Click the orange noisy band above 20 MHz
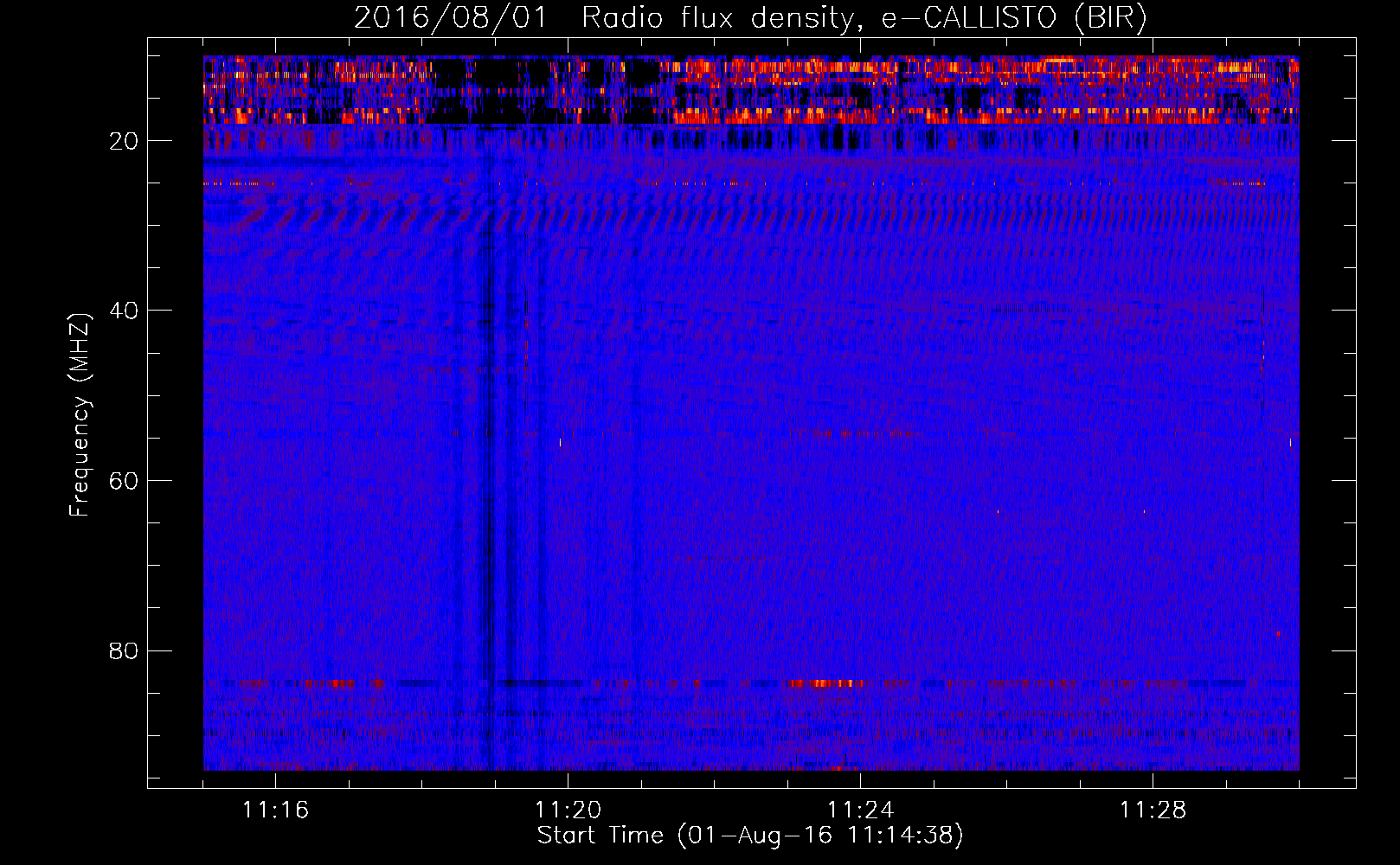The image size is (1400, 865). pos(751,90)
